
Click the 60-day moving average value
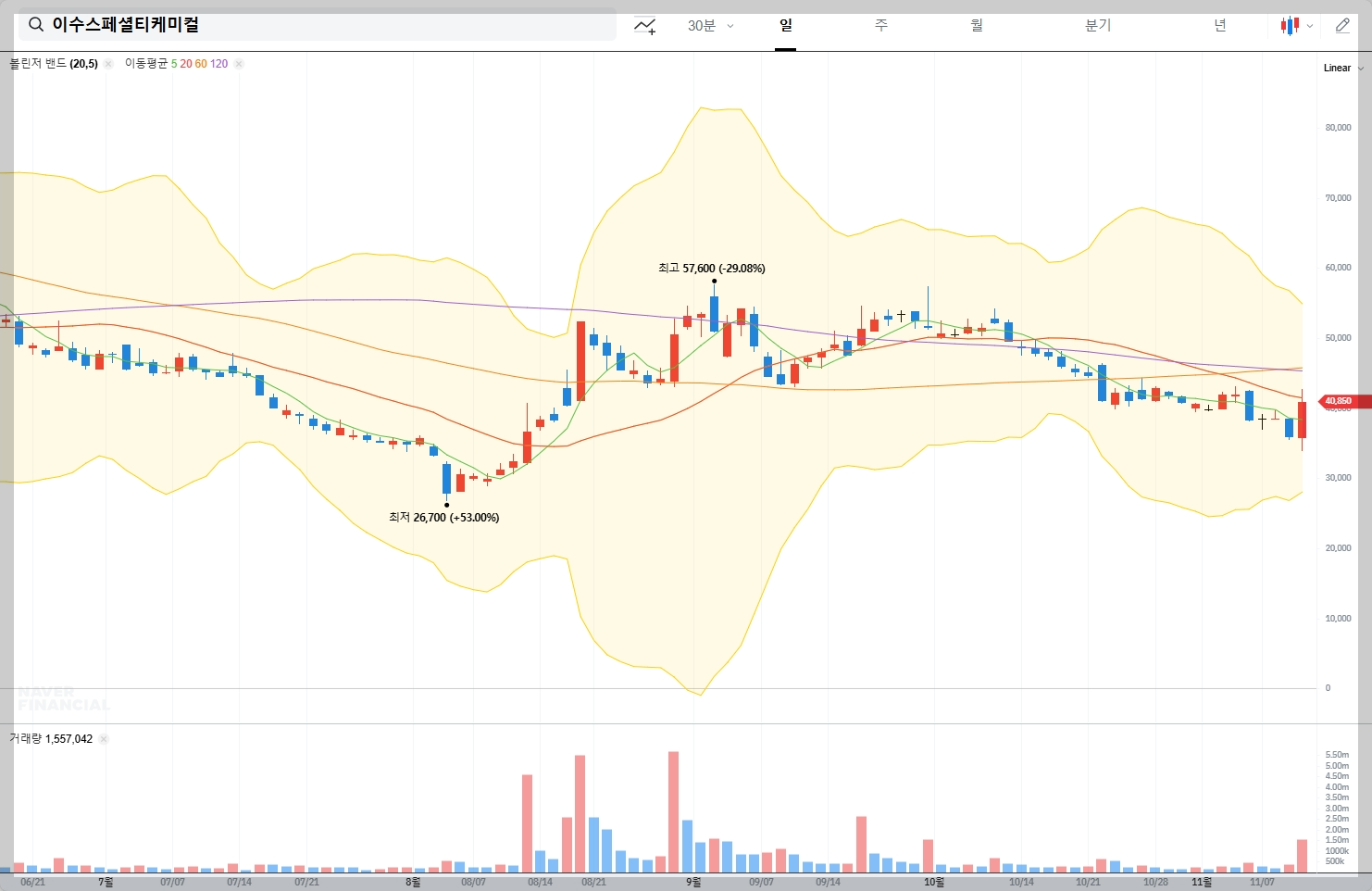(201, 64)
